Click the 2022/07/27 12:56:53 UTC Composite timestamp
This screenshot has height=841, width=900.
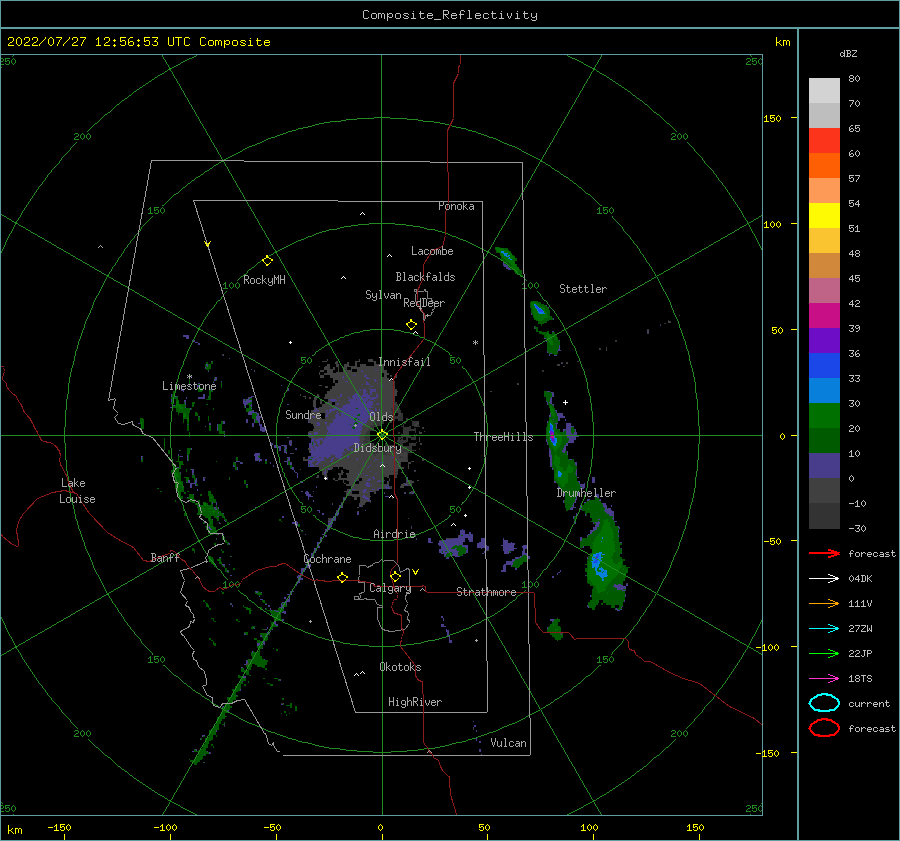[138, 42]
